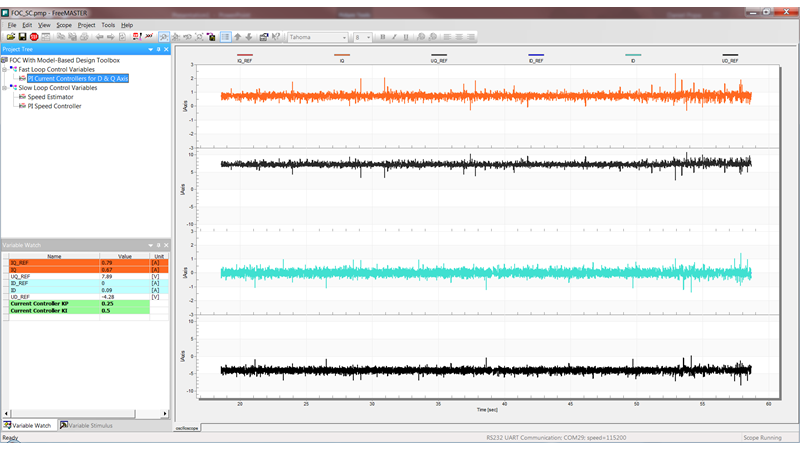Select PI Current Controllers for D & Q Axis
This screenshot has height=450, width=800.
pos(78,79)
